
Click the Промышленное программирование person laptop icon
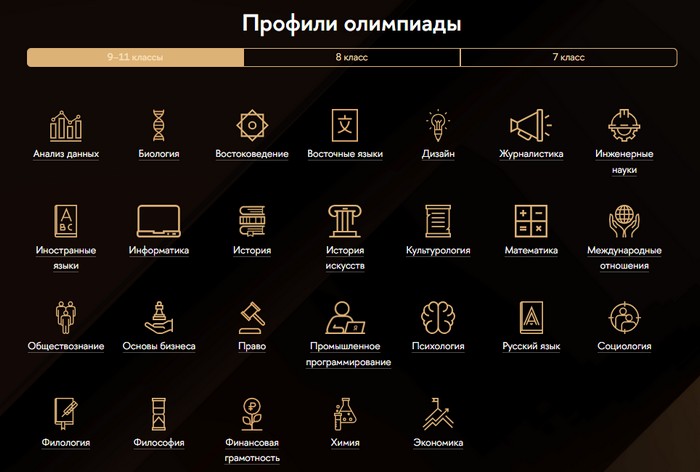[345, 317]
